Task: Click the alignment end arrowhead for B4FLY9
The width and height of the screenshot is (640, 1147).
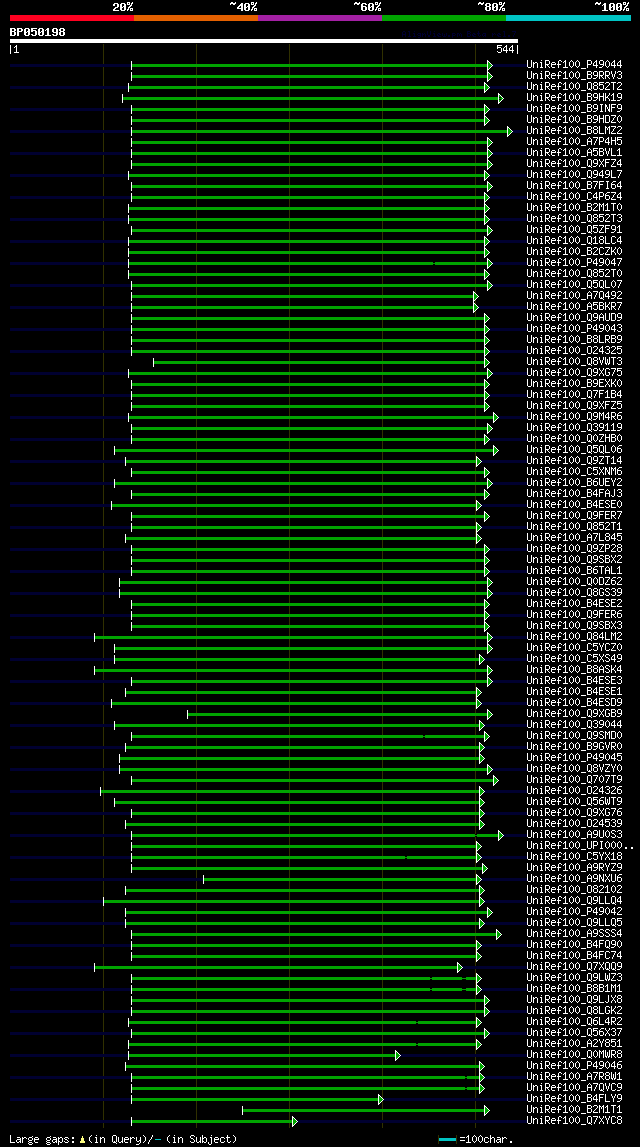Action: click(x=380, y=1099)
